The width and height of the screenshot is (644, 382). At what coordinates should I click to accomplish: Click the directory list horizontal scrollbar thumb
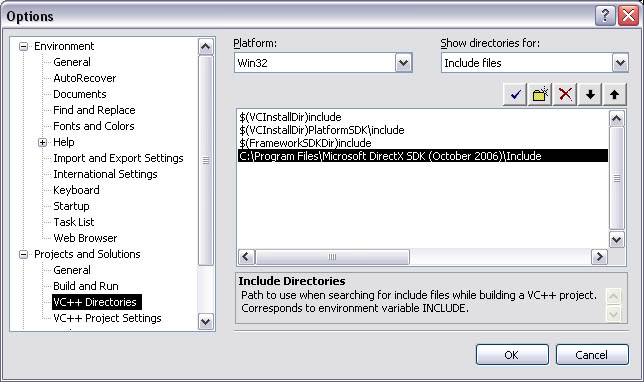(332, 257)
